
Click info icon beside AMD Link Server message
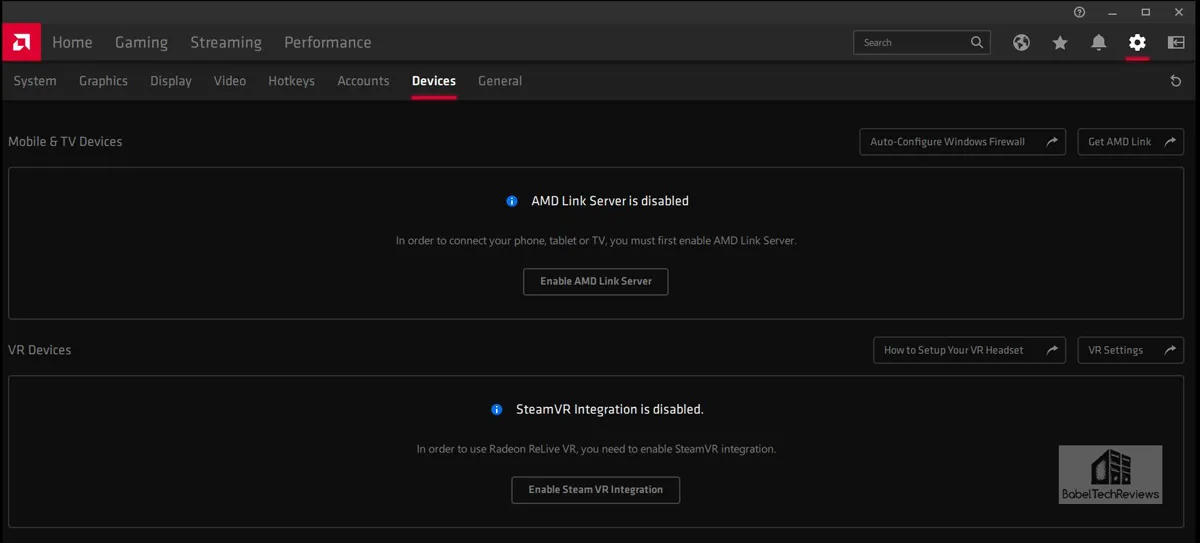tap(512, 201)
